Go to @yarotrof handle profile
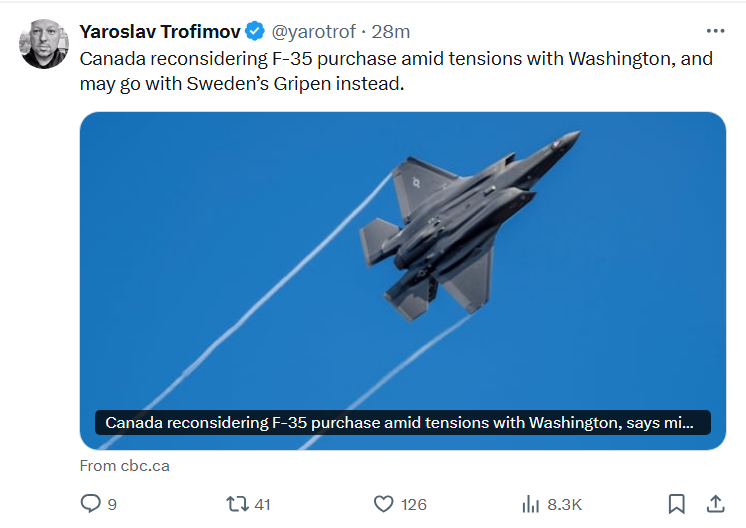This screenshot has width=746, height=528. (x=313, y=31)
